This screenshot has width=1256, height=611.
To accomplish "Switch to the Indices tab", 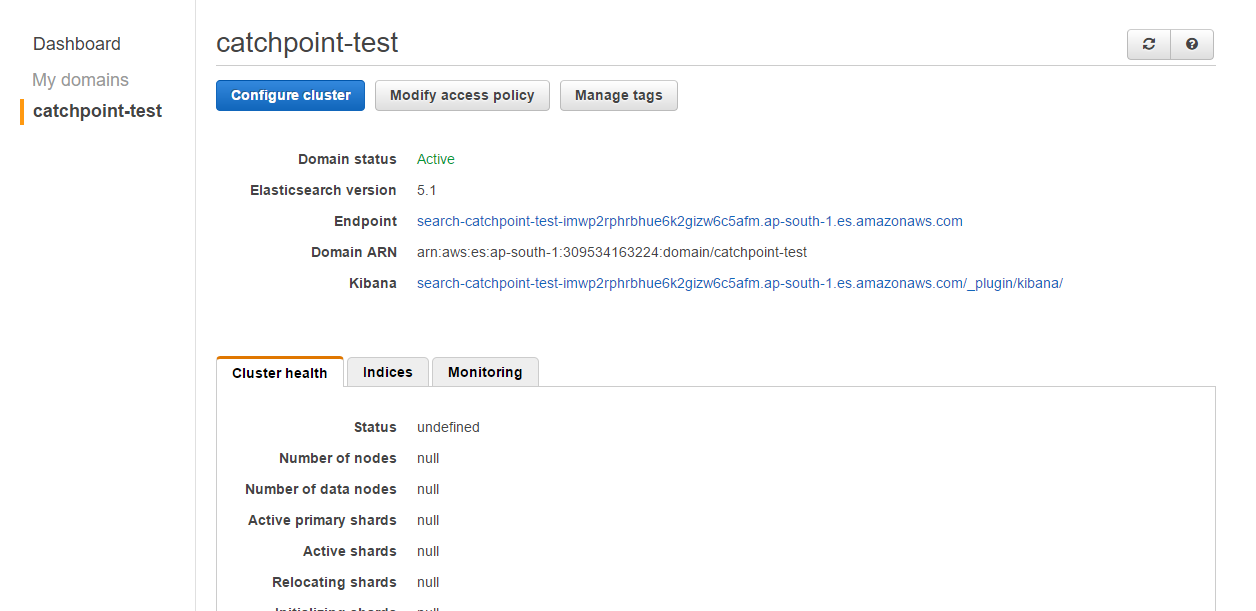I will point(388,372).
